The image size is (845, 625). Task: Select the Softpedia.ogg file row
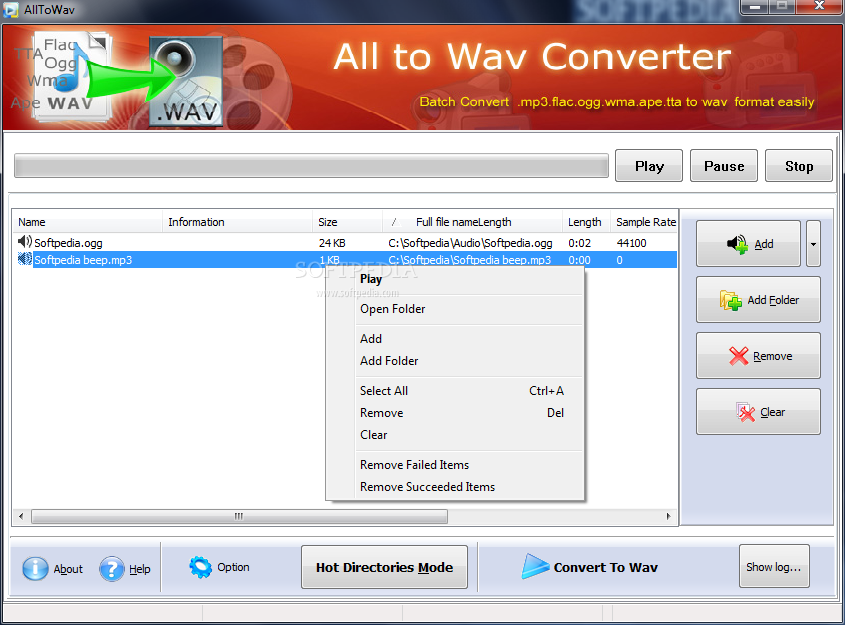tap(345, 243)
